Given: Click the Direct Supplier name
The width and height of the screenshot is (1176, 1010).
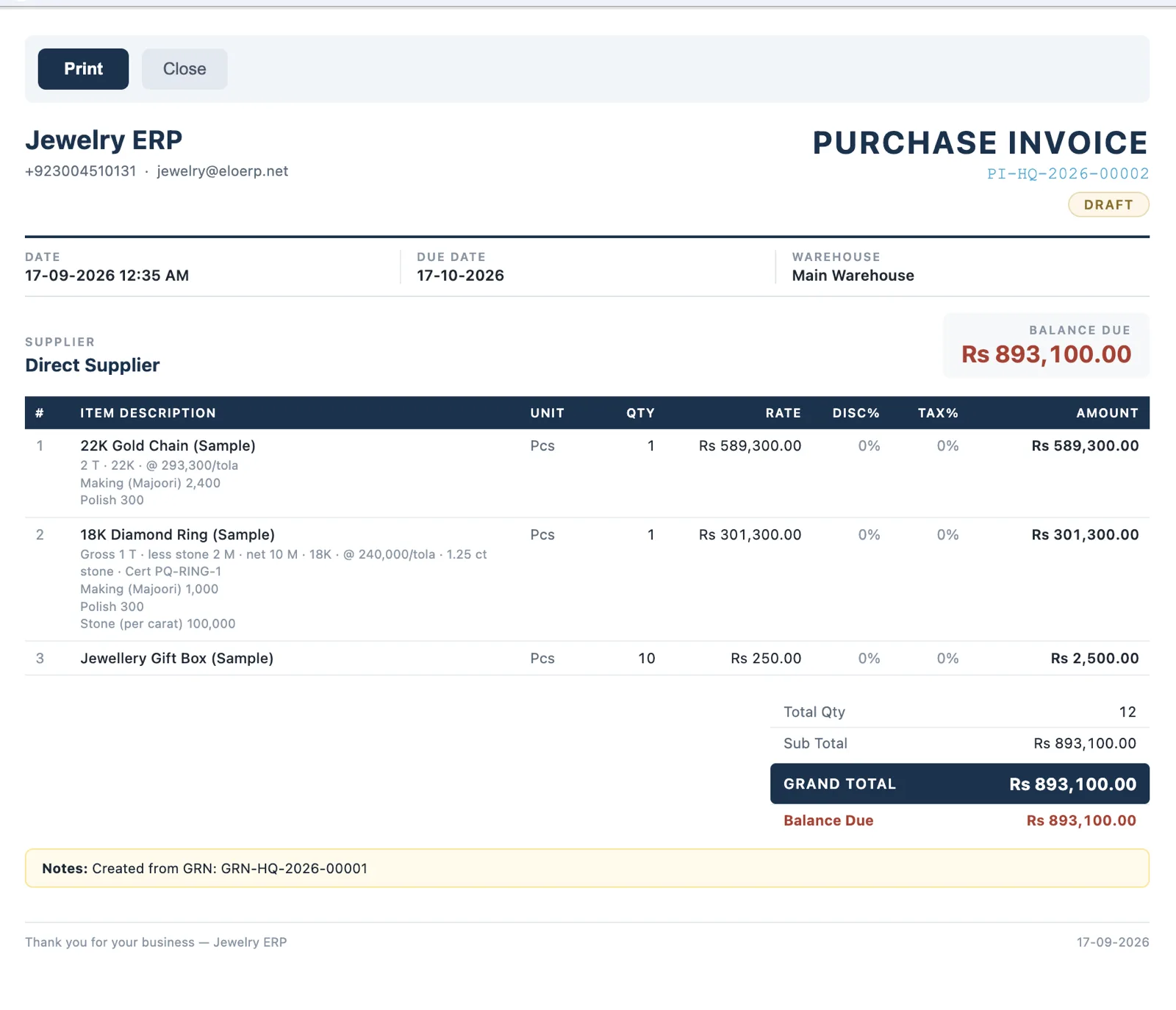Looking at the screenshot, I should tap(92, 365).
